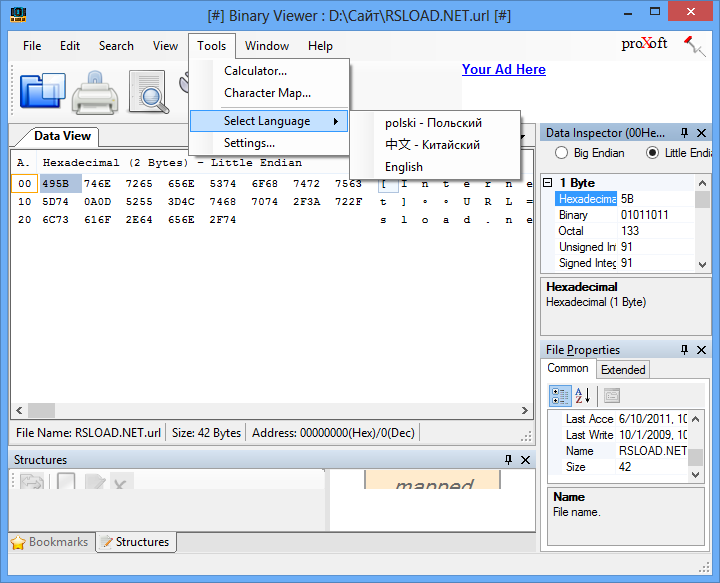720x583 pixels.
Task: Collapse the 1 Byte group
Action: (547, 183)
